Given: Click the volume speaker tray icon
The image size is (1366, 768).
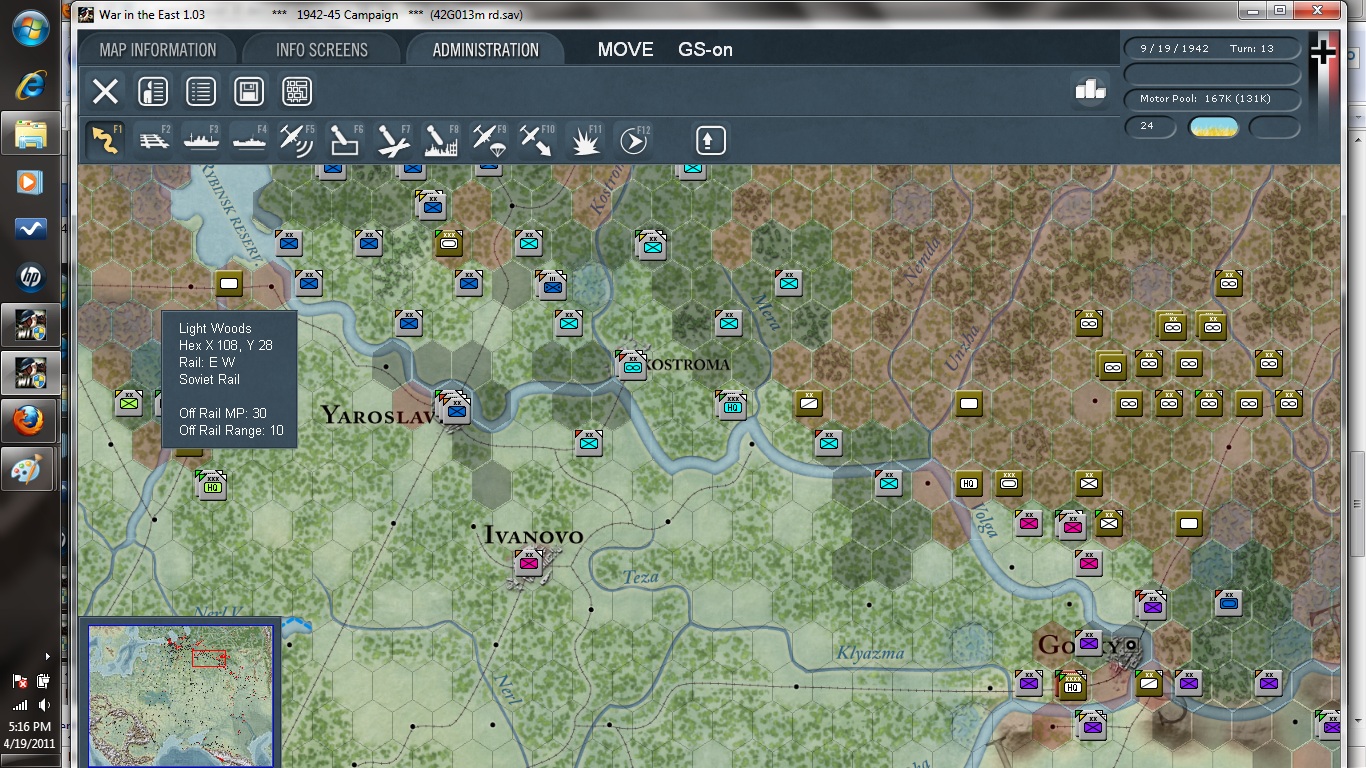Looking at the screenshot, I should click(x=44, y=705).
